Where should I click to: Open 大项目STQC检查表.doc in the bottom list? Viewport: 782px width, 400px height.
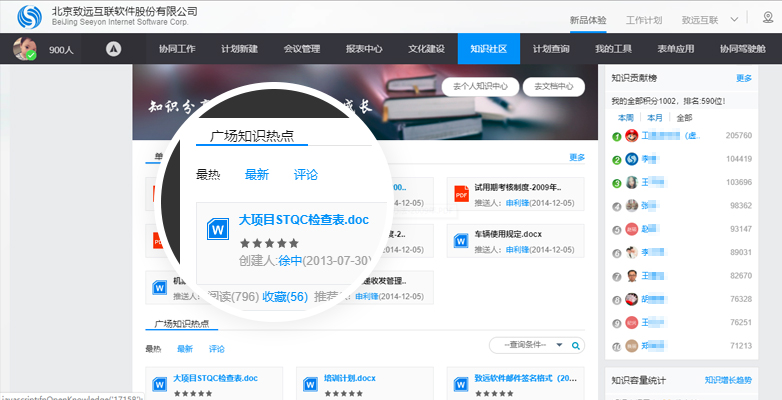click(215, 379)
